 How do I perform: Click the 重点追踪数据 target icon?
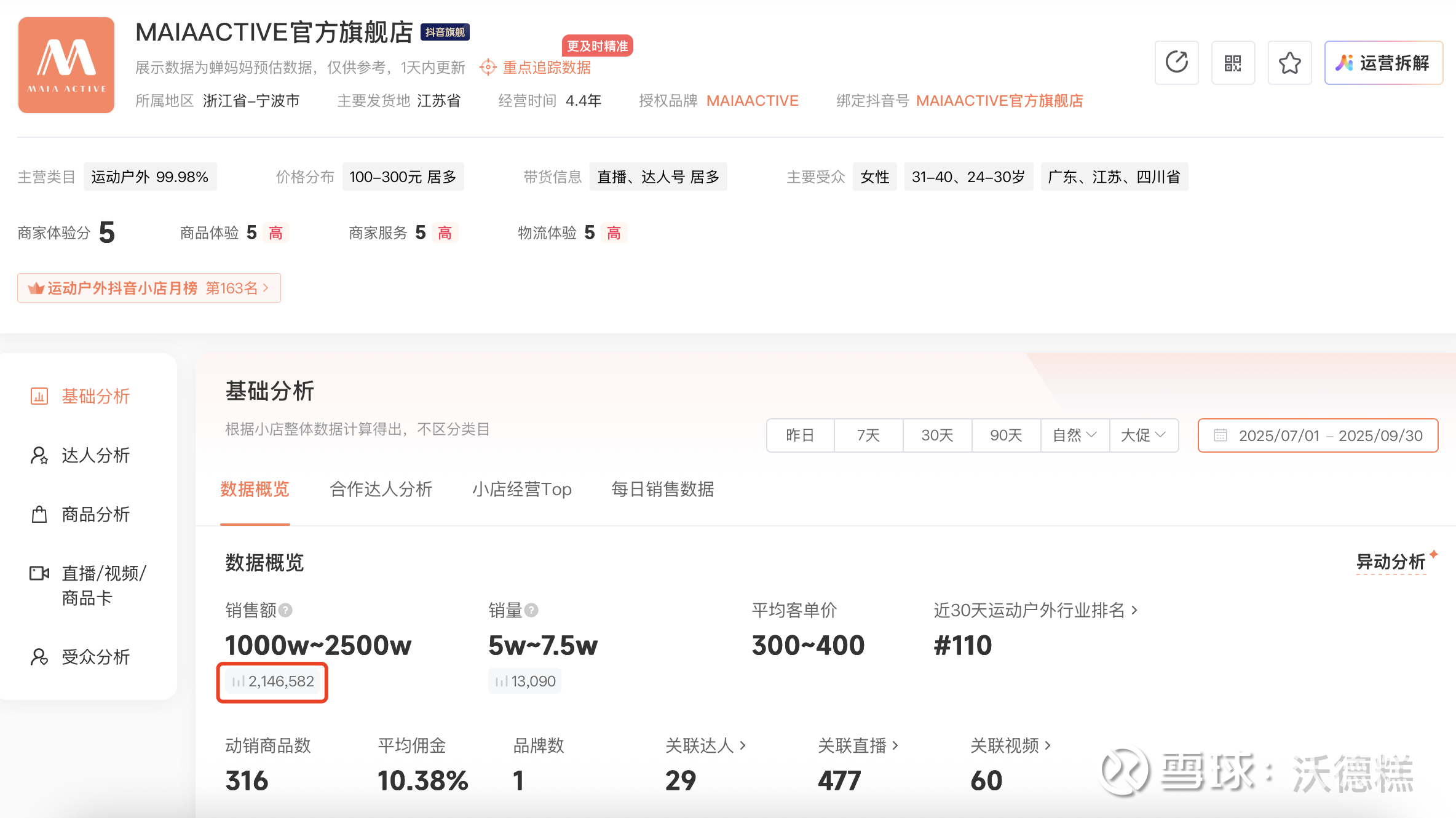click(x=488, y=67)
